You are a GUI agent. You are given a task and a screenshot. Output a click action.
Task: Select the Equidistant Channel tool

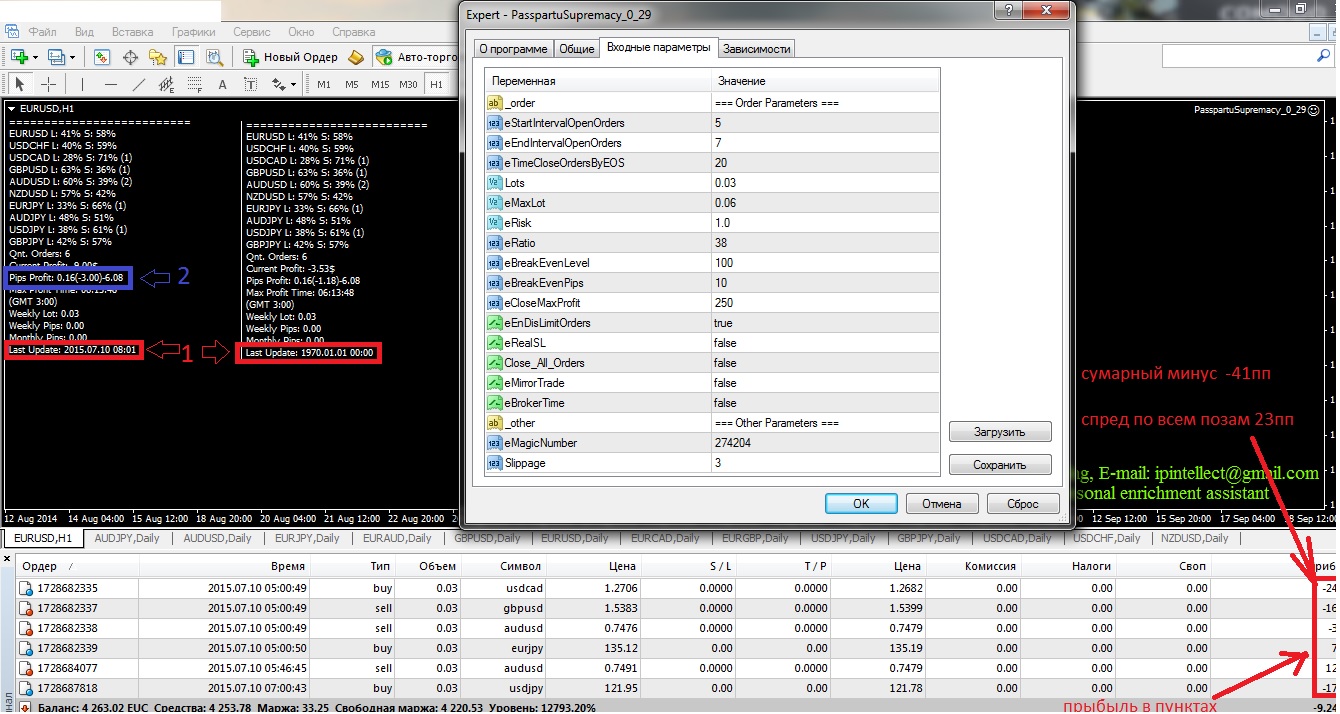[x=166, y=84]
